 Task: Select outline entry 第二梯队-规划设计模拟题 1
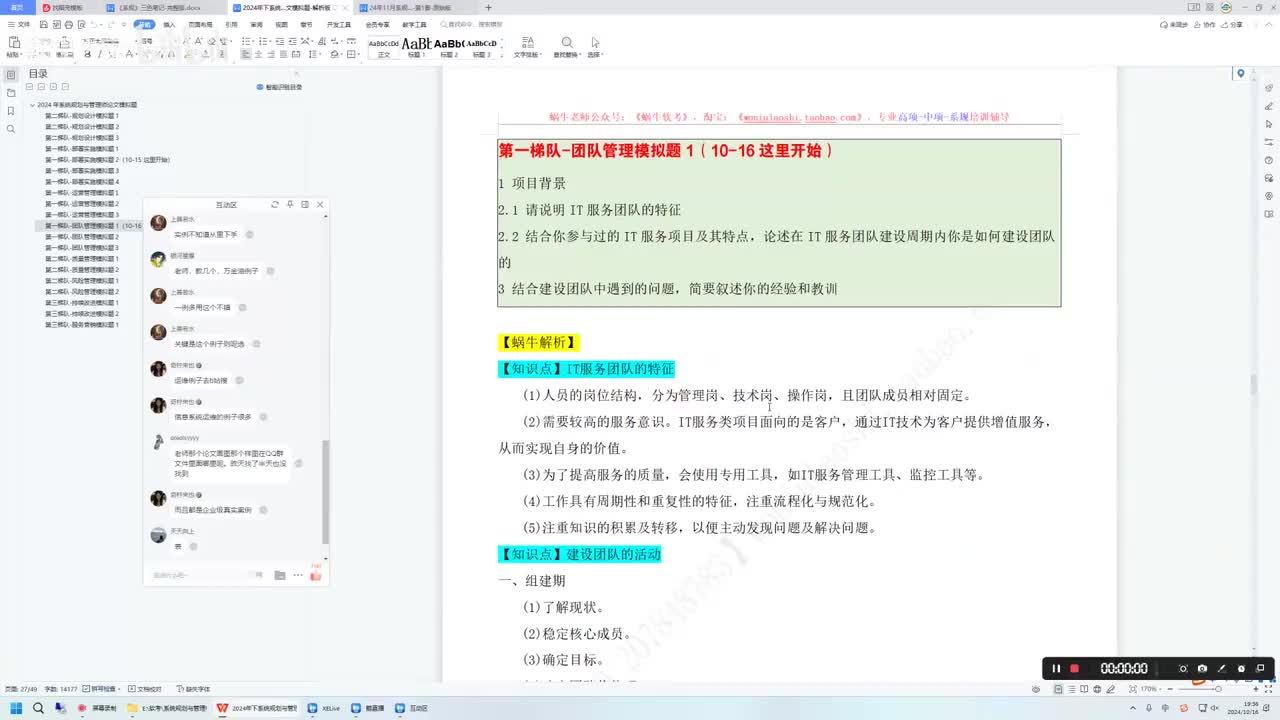coord(82,116)
